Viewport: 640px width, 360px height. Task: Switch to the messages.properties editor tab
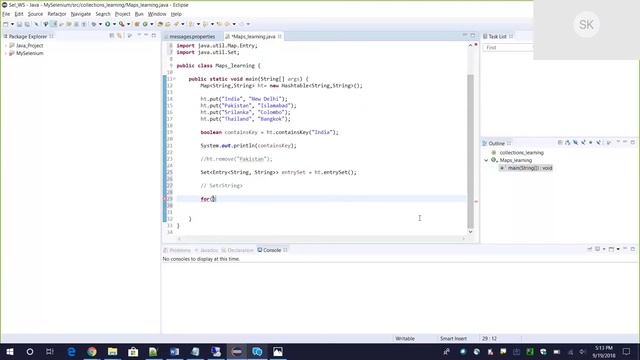pos(192,36)
